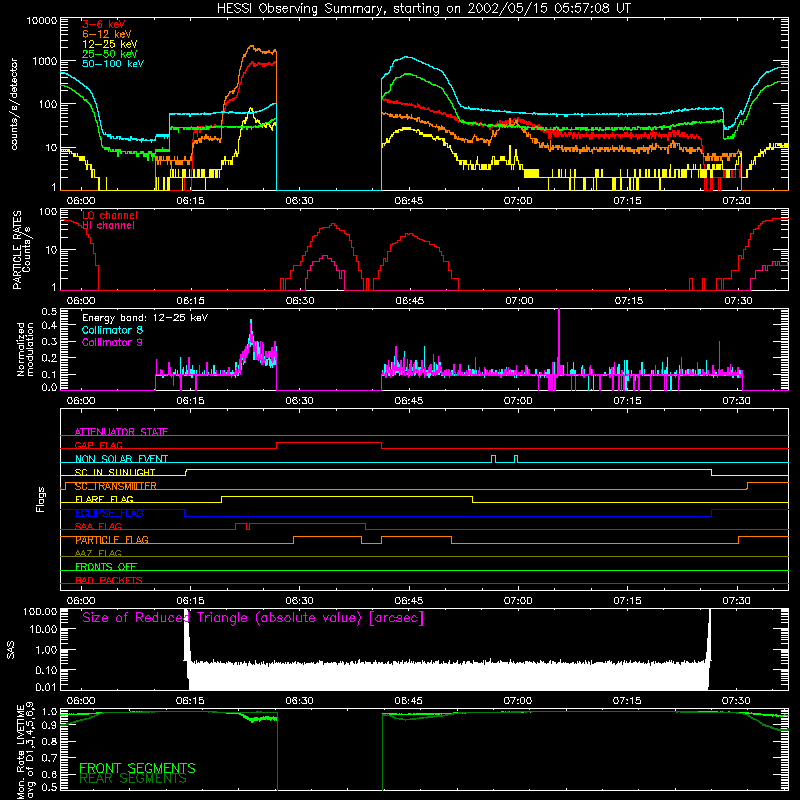Image resolution: width=800 pixels, height=800 pixels.
Task: Click the GAP_FLAG label
Action: [98, 445]
